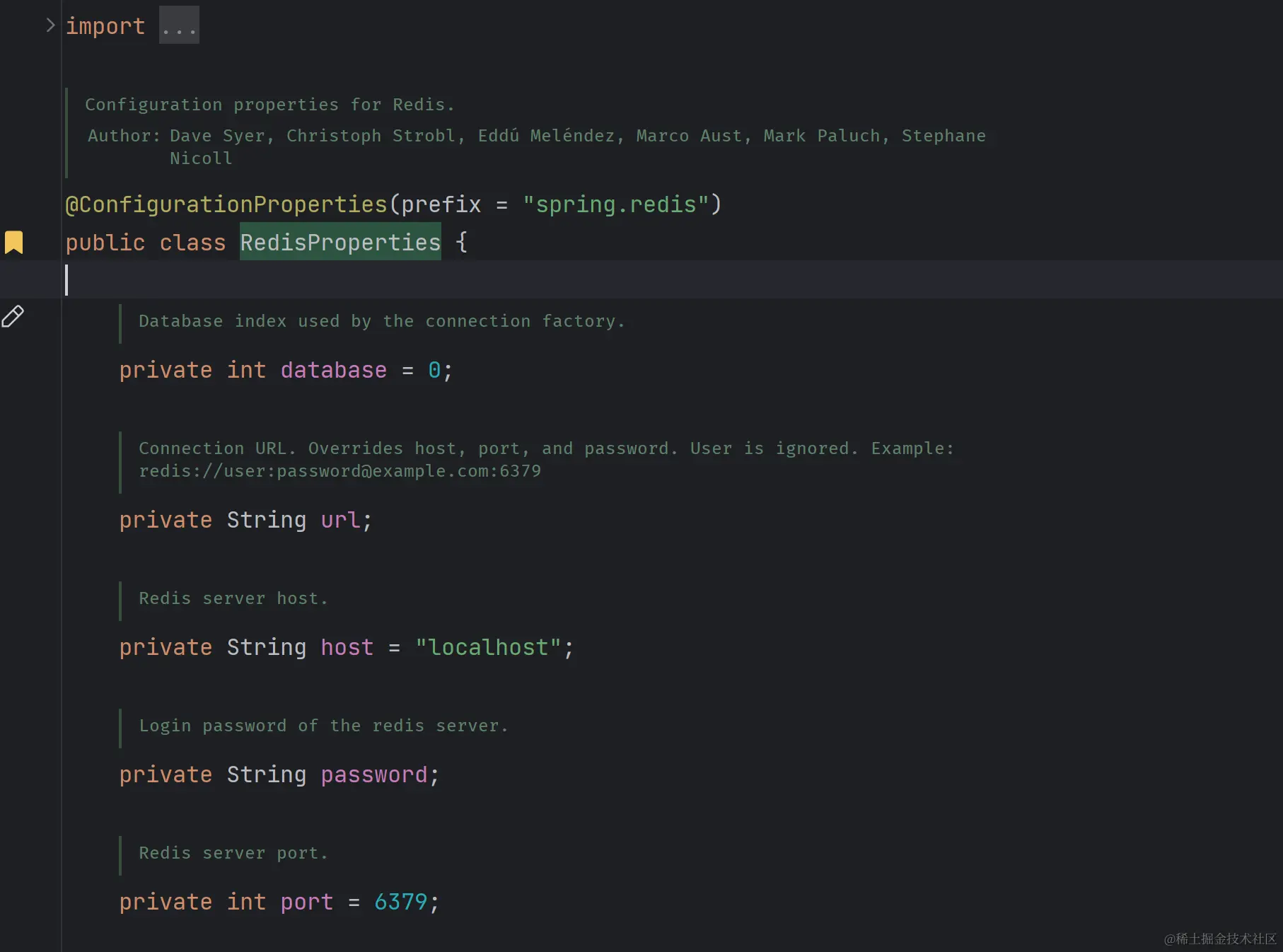Click the 6379 port value
The width and height of the screenshot is (1283, 952).
tap(401, 902)
